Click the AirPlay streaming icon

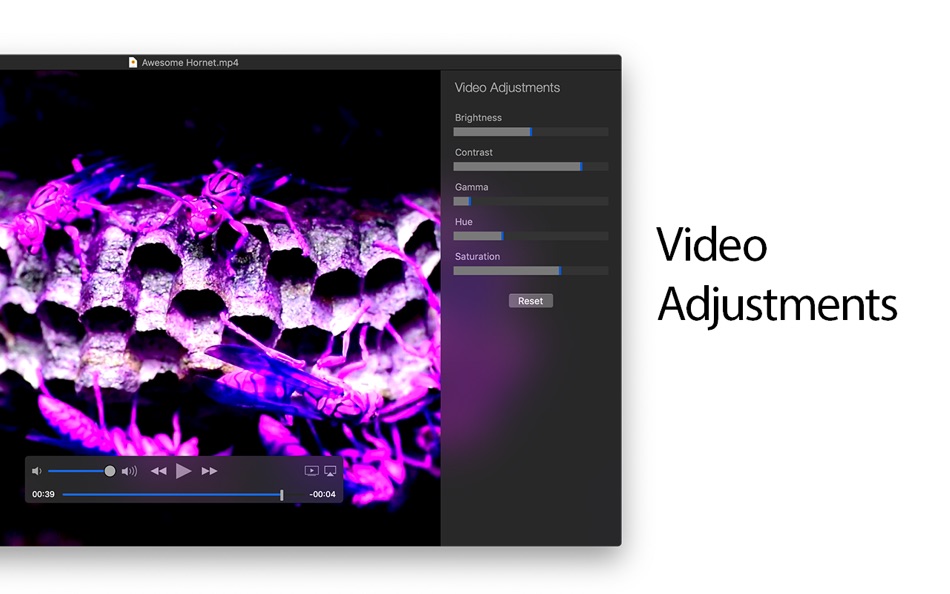tap(330, 470)
